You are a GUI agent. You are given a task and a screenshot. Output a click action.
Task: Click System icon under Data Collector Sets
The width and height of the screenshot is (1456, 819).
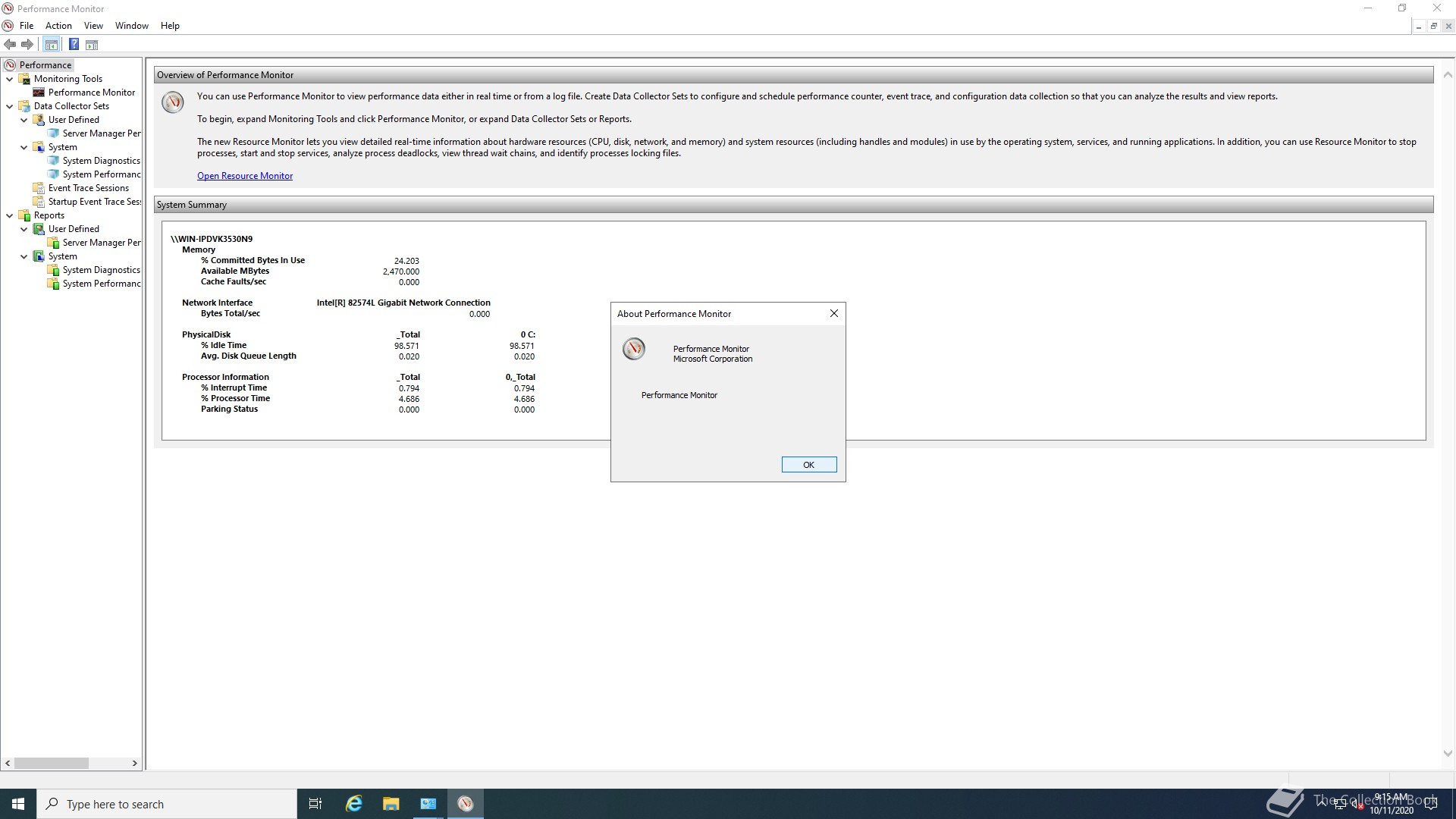tap(39, 147)
